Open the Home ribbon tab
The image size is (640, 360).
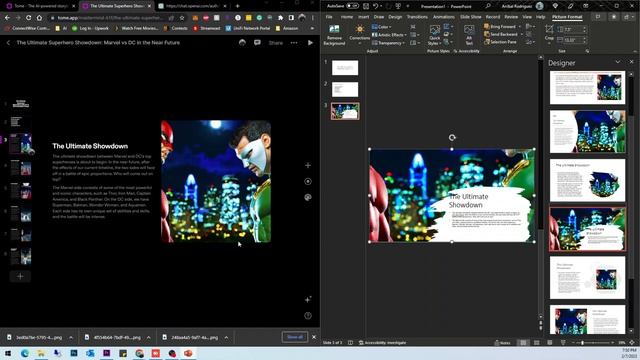pyautogui.click(x=347, y=17)
